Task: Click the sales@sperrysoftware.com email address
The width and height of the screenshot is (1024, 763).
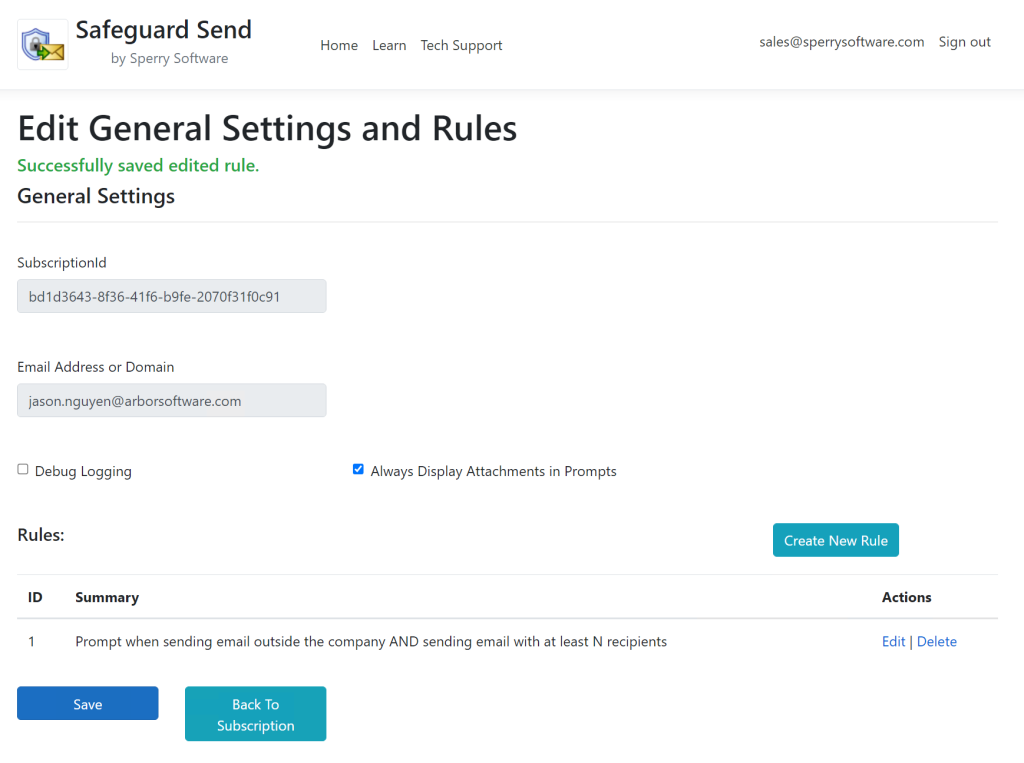Action: click(x=842, y=41)
